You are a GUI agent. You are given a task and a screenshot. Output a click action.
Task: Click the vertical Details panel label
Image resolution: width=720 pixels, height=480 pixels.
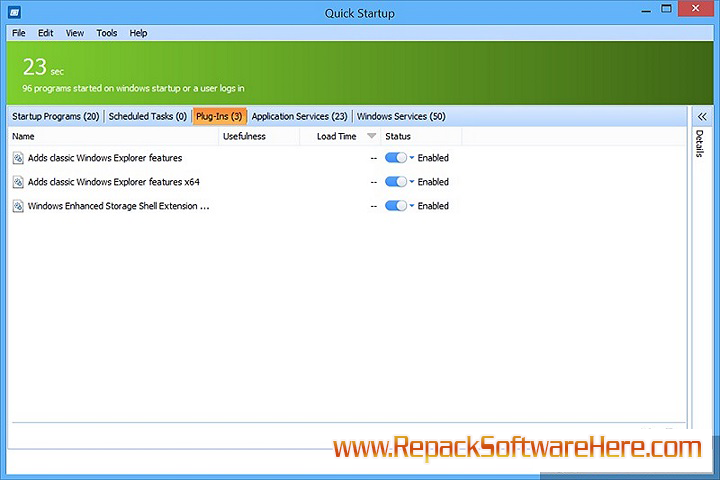[x=699, y=143]
